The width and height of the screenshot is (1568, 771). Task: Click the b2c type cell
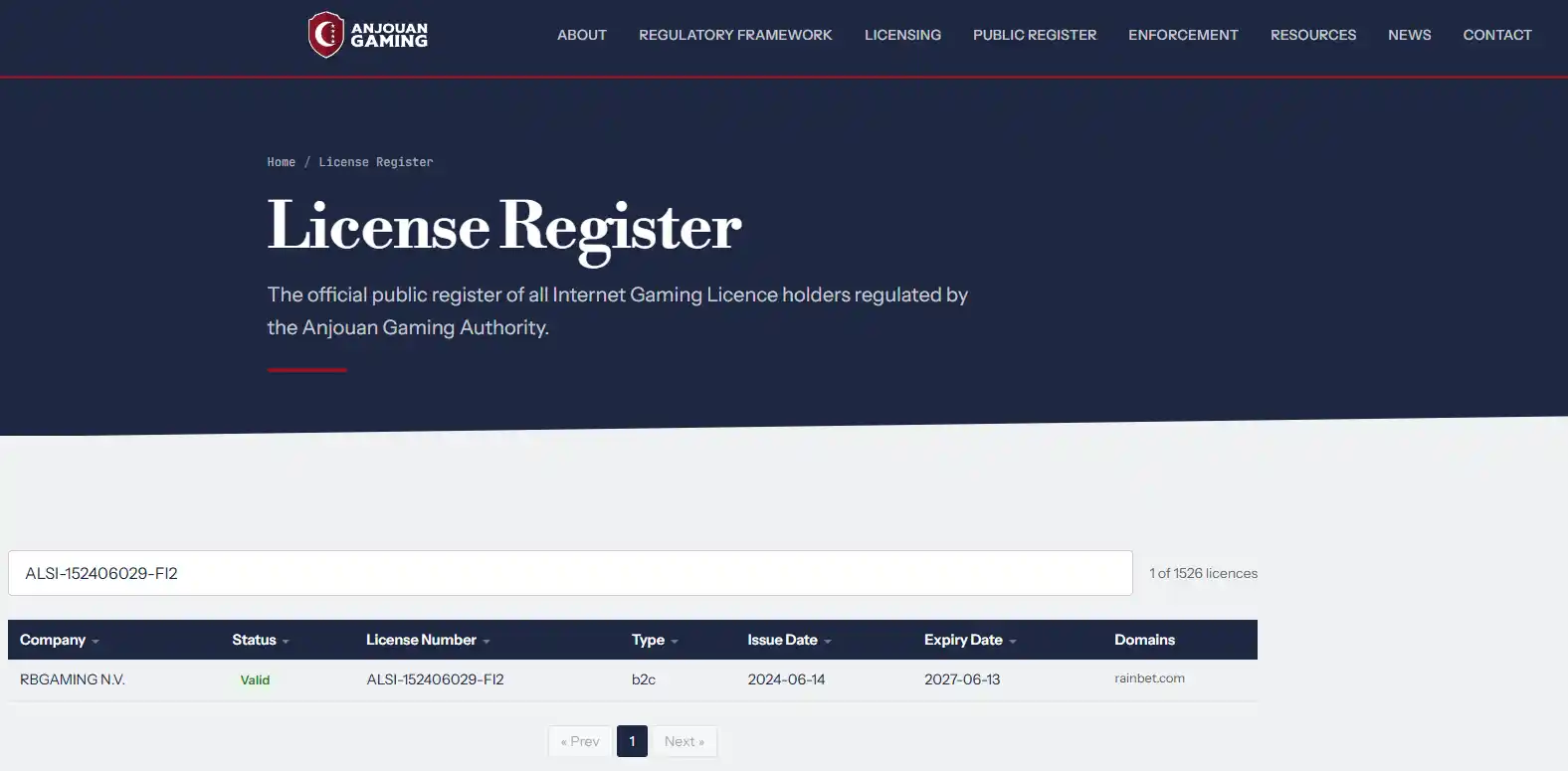click(644, 679)
